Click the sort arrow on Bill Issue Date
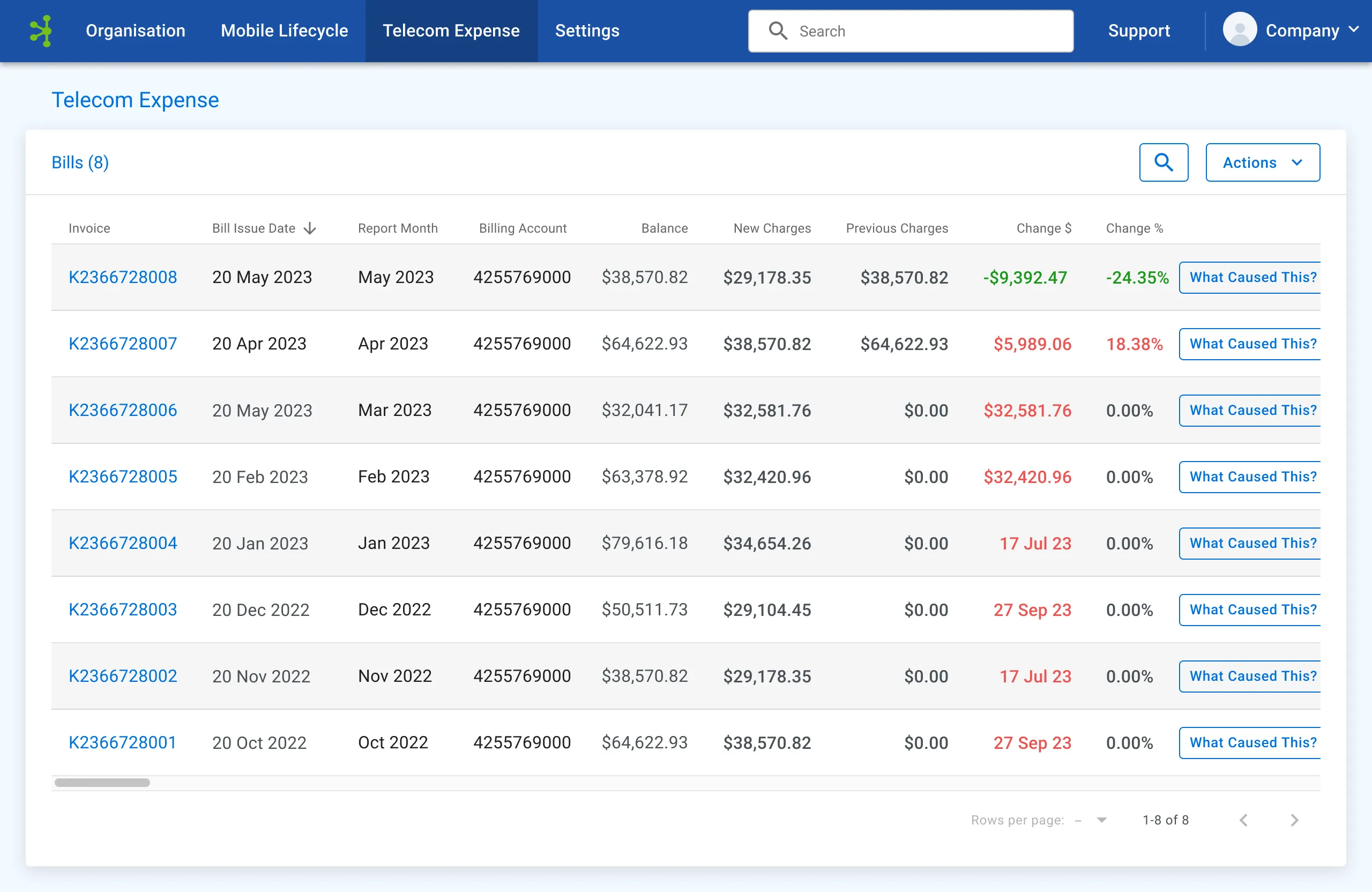Image resolution: width=1372 pixels, height=892 pixels. point(310,228)
